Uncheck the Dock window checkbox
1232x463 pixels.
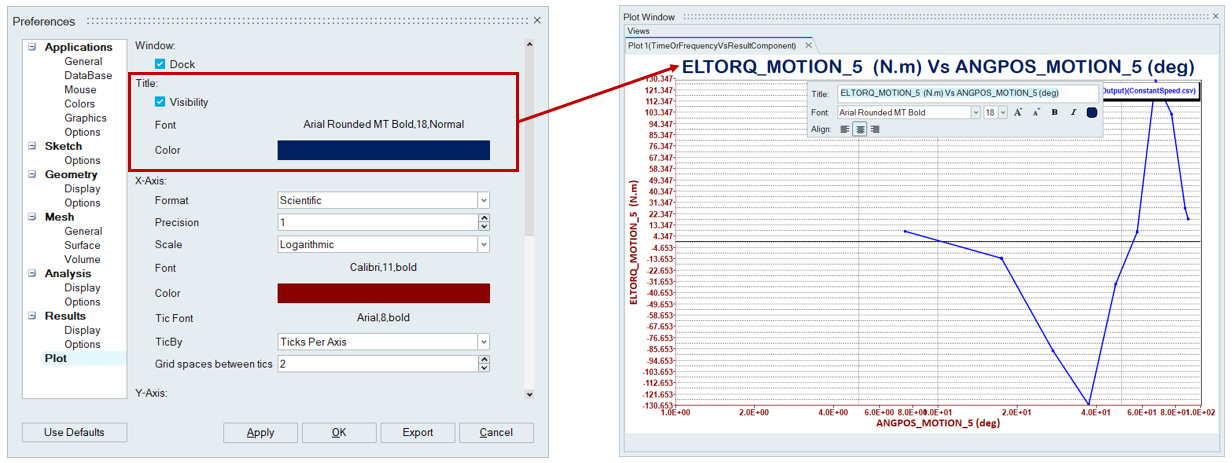[160, 64]
